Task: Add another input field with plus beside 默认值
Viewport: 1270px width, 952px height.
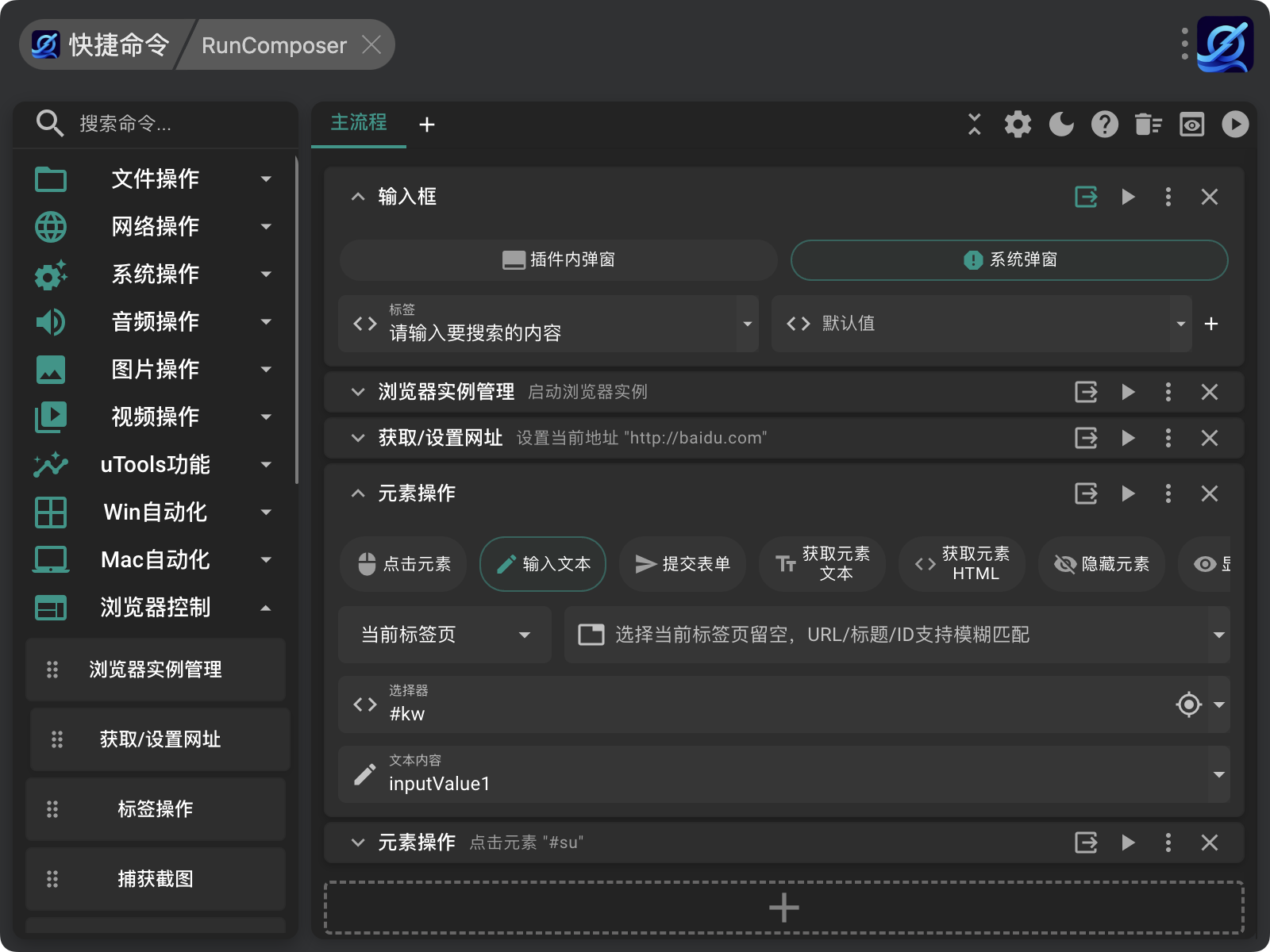Action: (x=1211, y=324)
